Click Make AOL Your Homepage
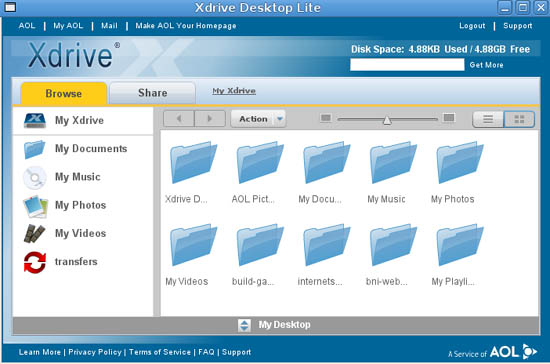550x364 pixels. [x=186, y=26]
